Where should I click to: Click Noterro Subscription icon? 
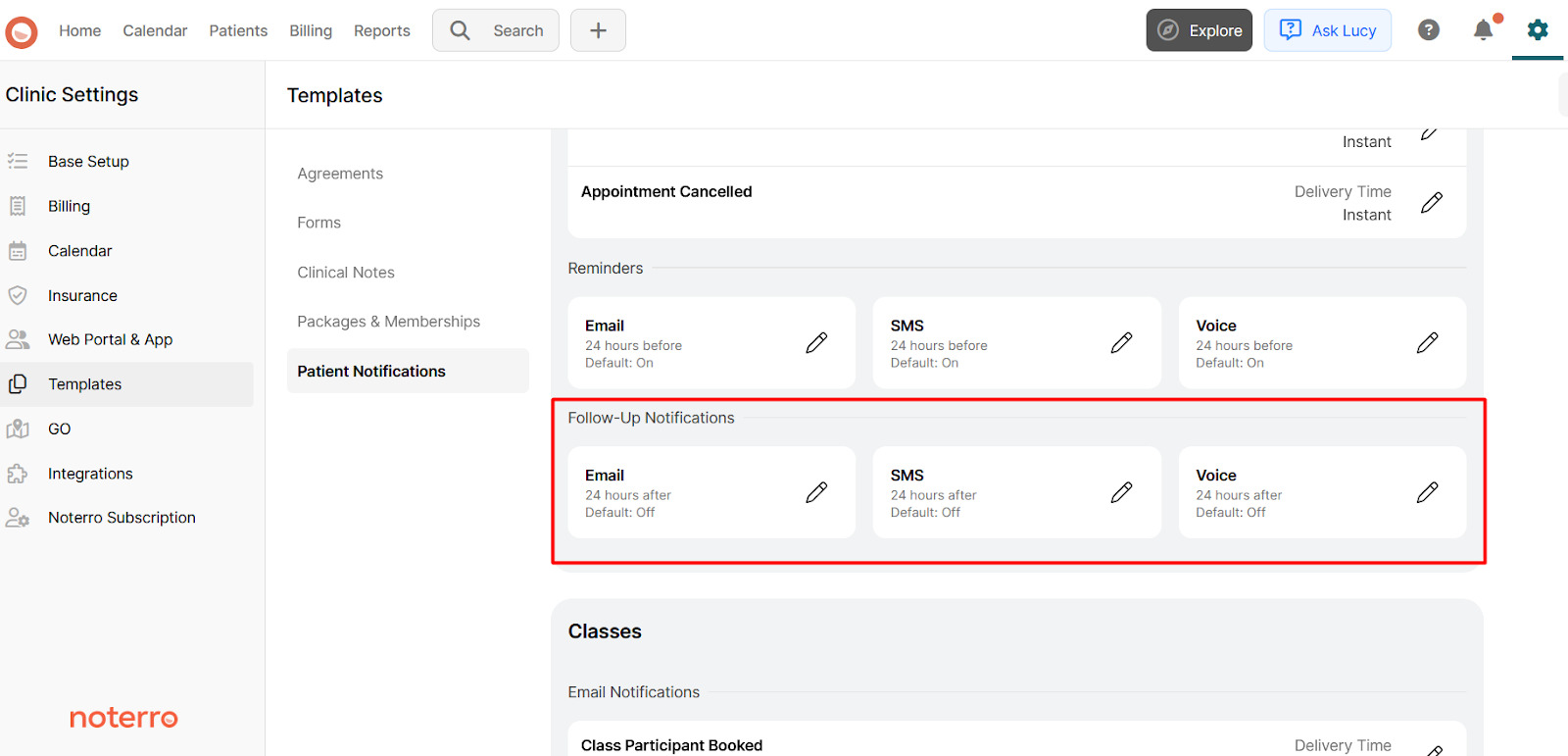tap(18, 518)
